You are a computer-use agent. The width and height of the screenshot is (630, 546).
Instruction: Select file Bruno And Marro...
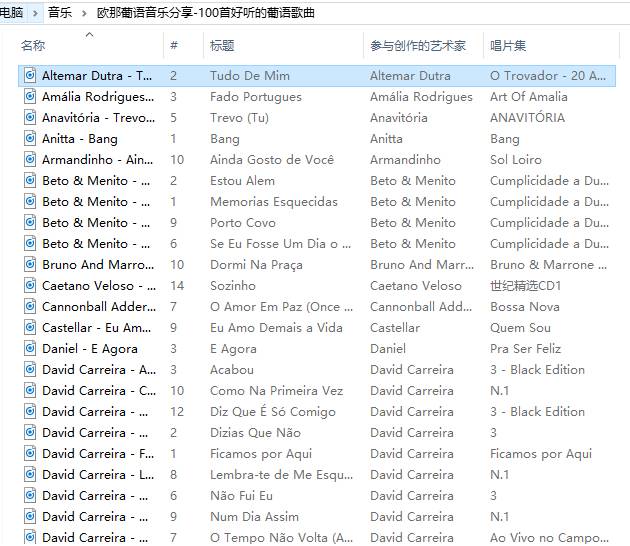click(98, 264)
